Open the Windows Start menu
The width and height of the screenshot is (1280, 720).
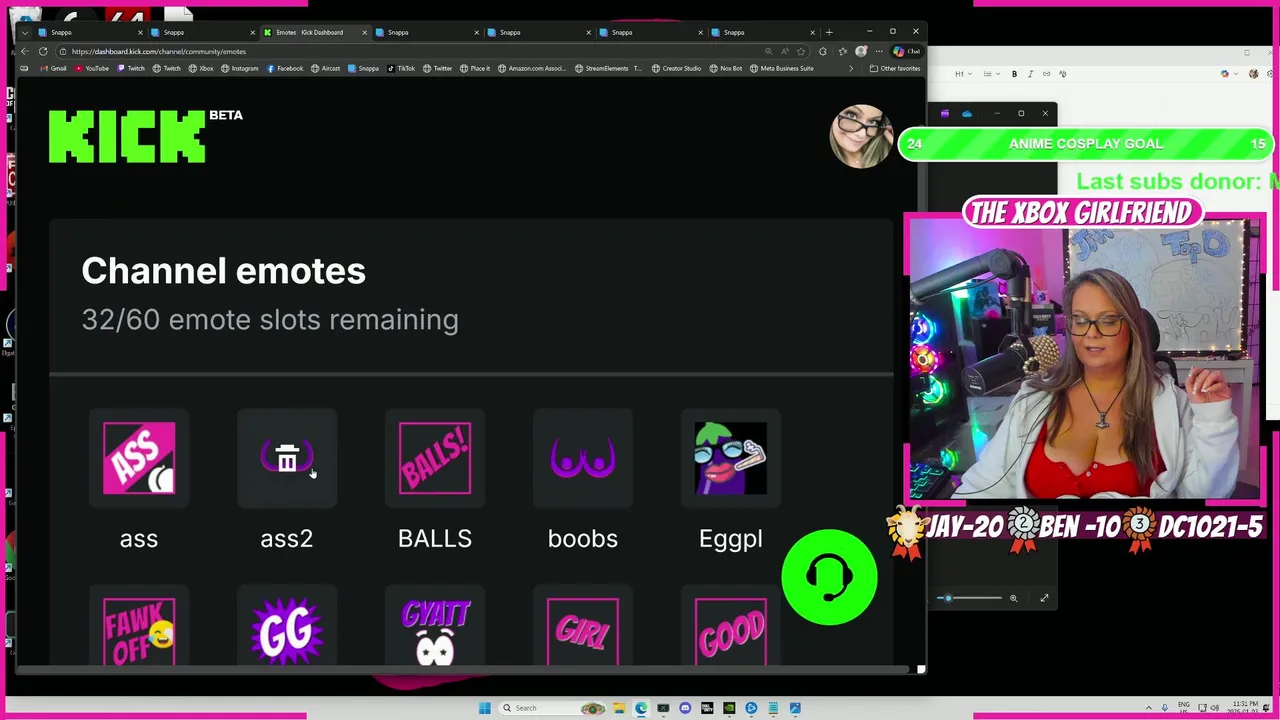pyautogui.click(x=485, y=708)
